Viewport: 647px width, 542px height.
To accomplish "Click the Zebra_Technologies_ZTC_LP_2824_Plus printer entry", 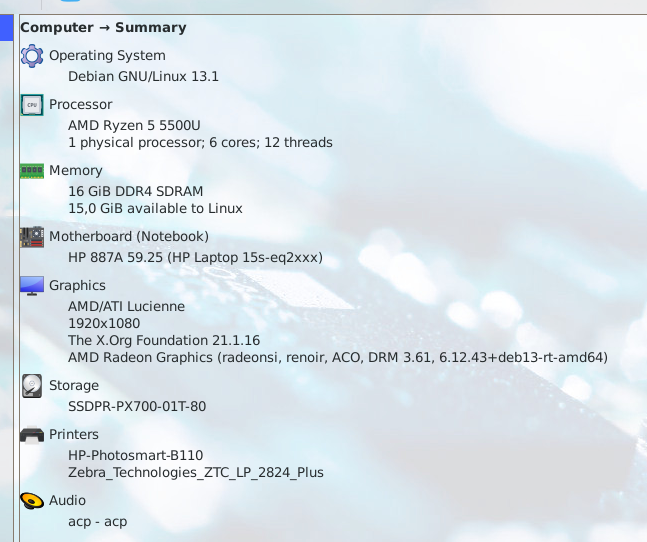I will pyautogui.click(x=195, y=472).
